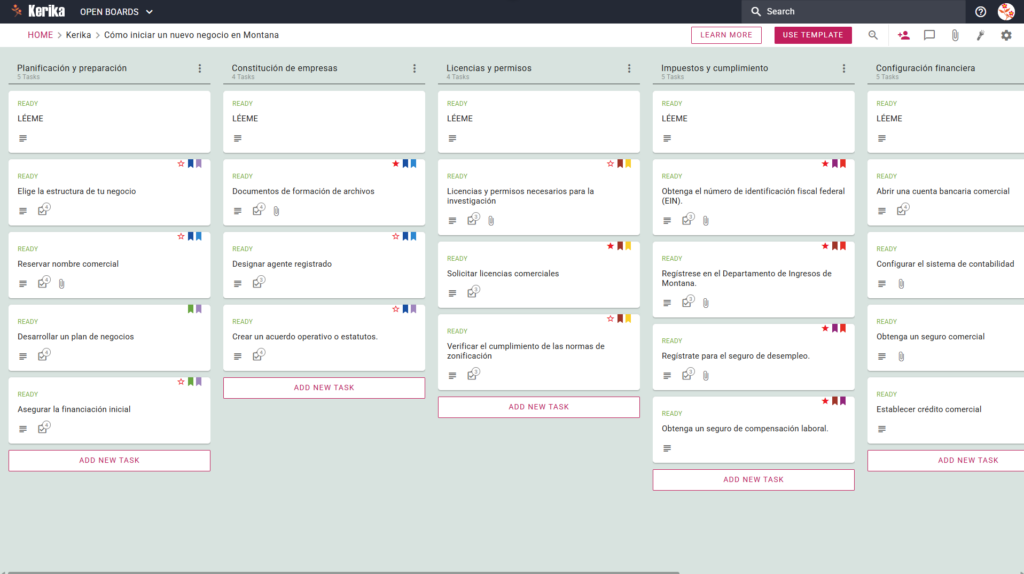The height and width of the screenshot is (574, 1024).
Task: Add new task under 'Constitución de empresas'
Action: [x=324, y=388]
